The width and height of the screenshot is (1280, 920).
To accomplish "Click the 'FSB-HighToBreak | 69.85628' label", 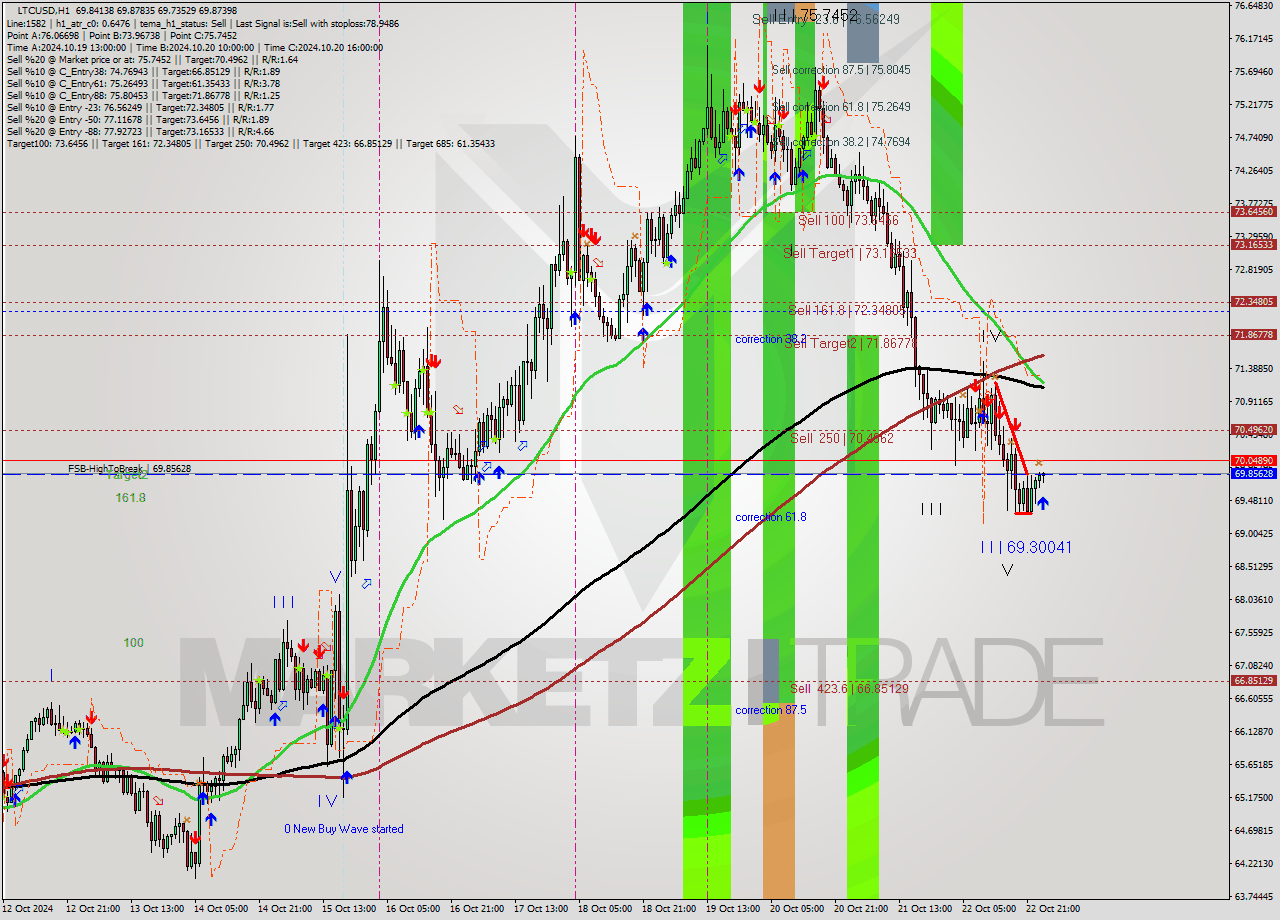I will (x=129, y=468).
